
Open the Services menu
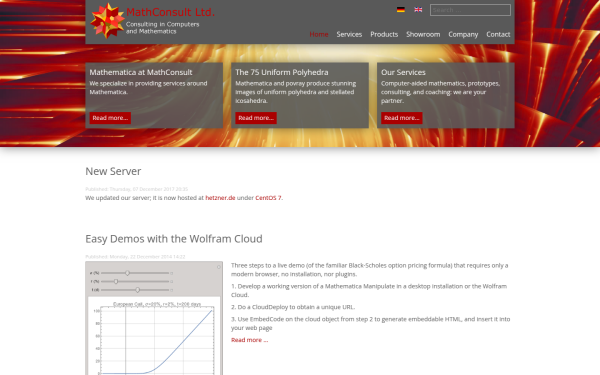[x=349, y=34]
